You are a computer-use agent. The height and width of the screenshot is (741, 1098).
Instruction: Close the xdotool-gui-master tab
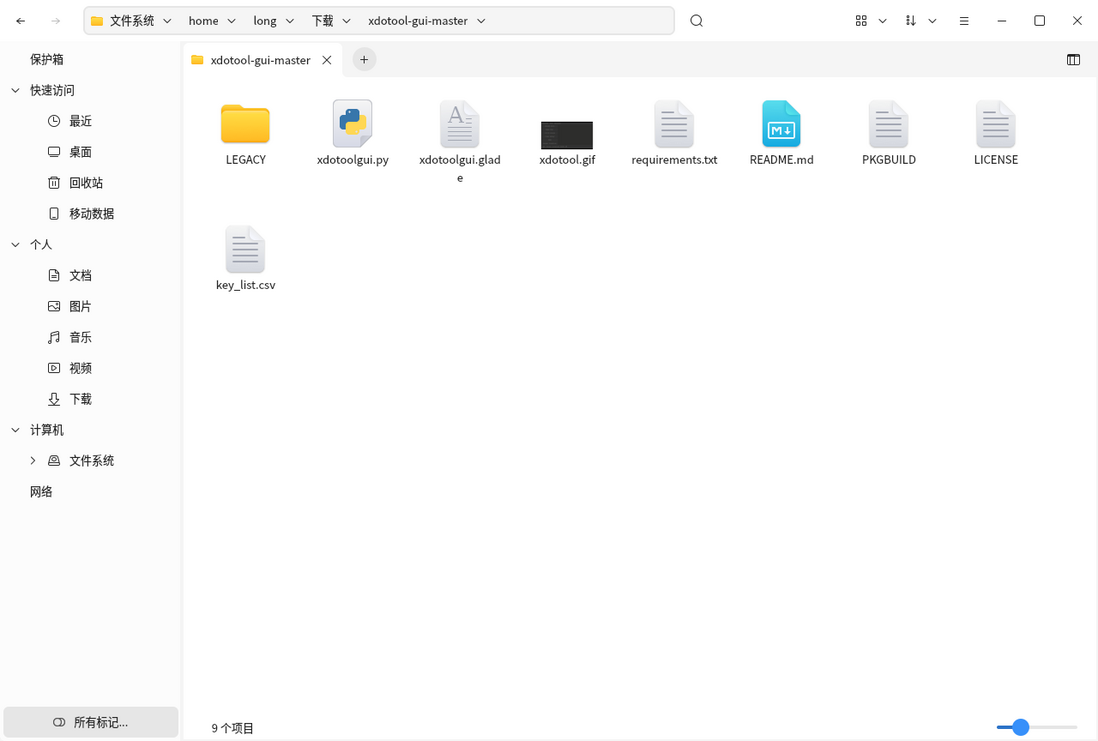coord(326,60)
